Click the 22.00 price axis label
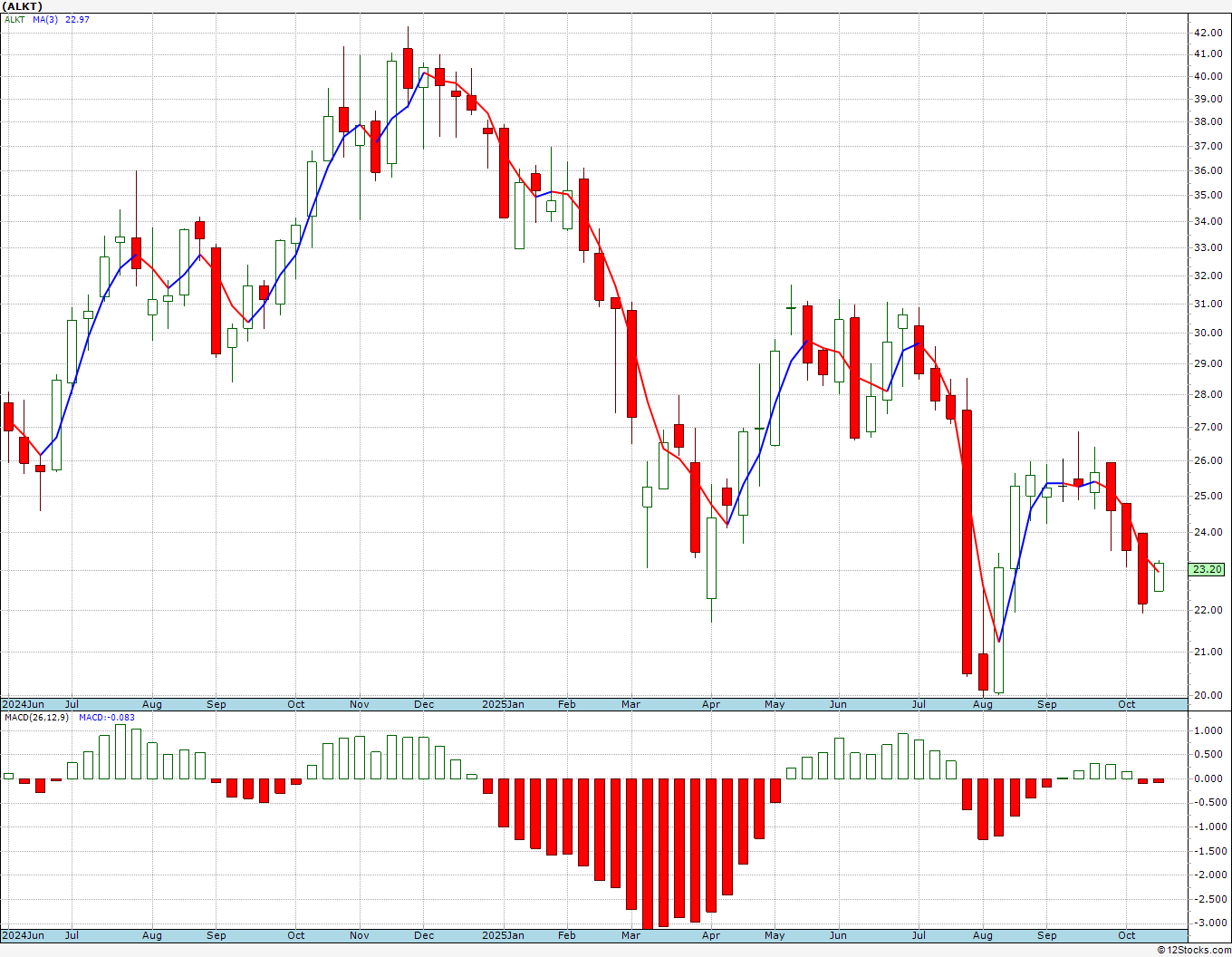 pos(1208,610)
